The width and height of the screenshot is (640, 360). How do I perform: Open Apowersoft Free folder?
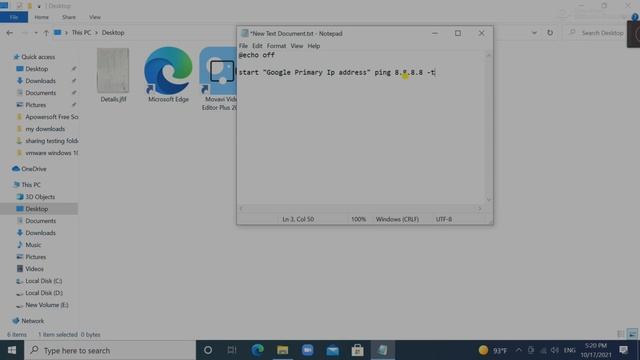pos(47,117)
